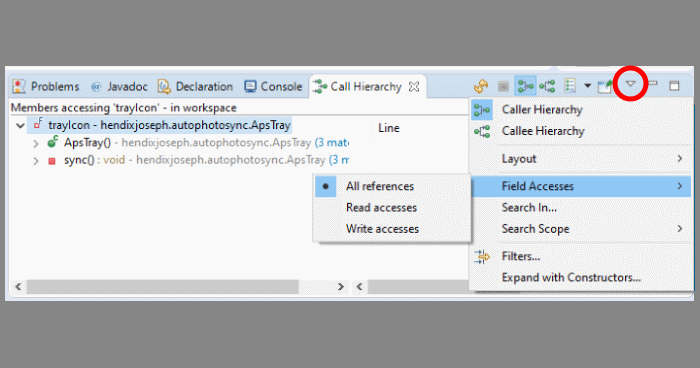This screenshot has height=368, width=700.
Task: Minimize the Call Hierarchy view panel
Action: point(653,84)
